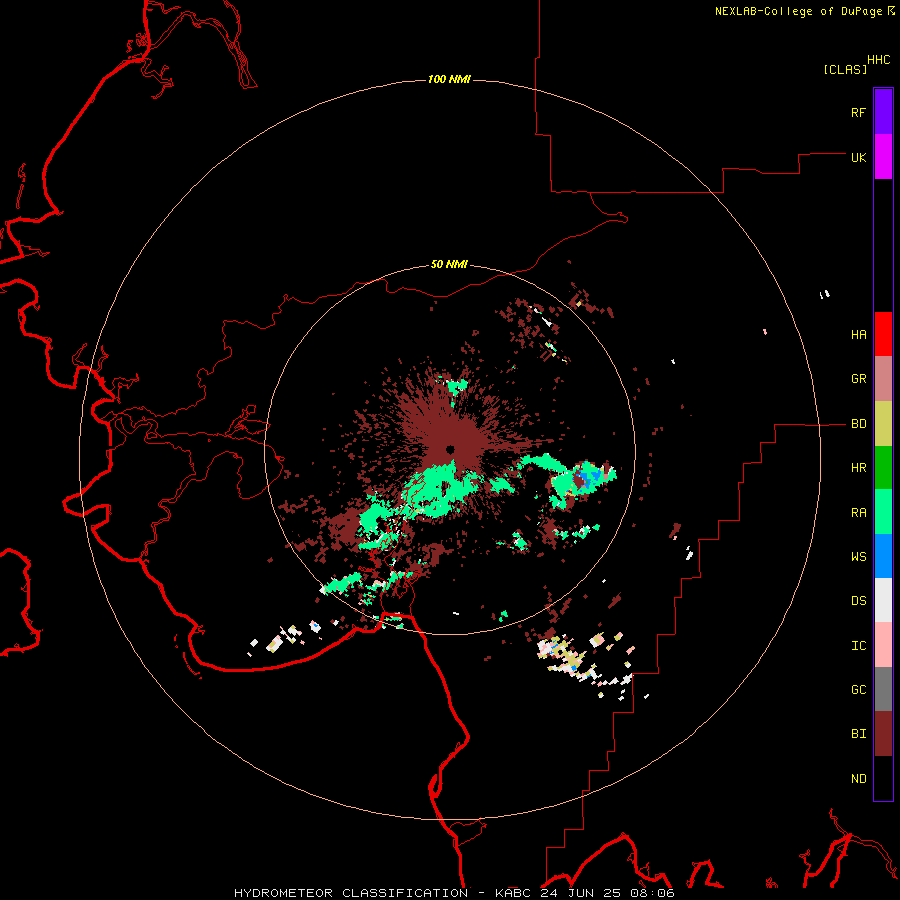Click the WS blue legend swatch
The height and width of the screenshot is (900, 900).
click(x=883, y=556)
